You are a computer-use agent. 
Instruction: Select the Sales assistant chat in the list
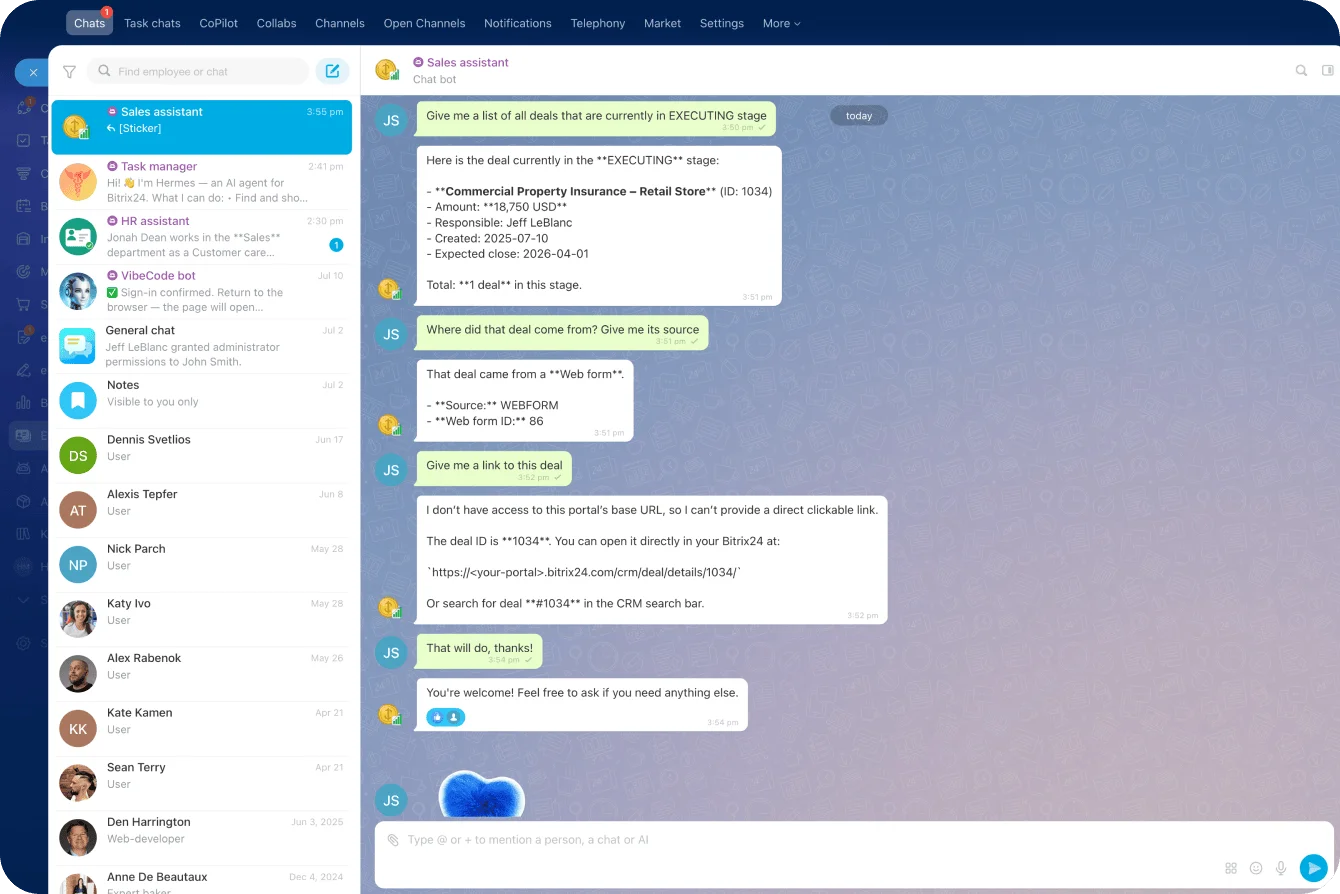coord(201,126)
